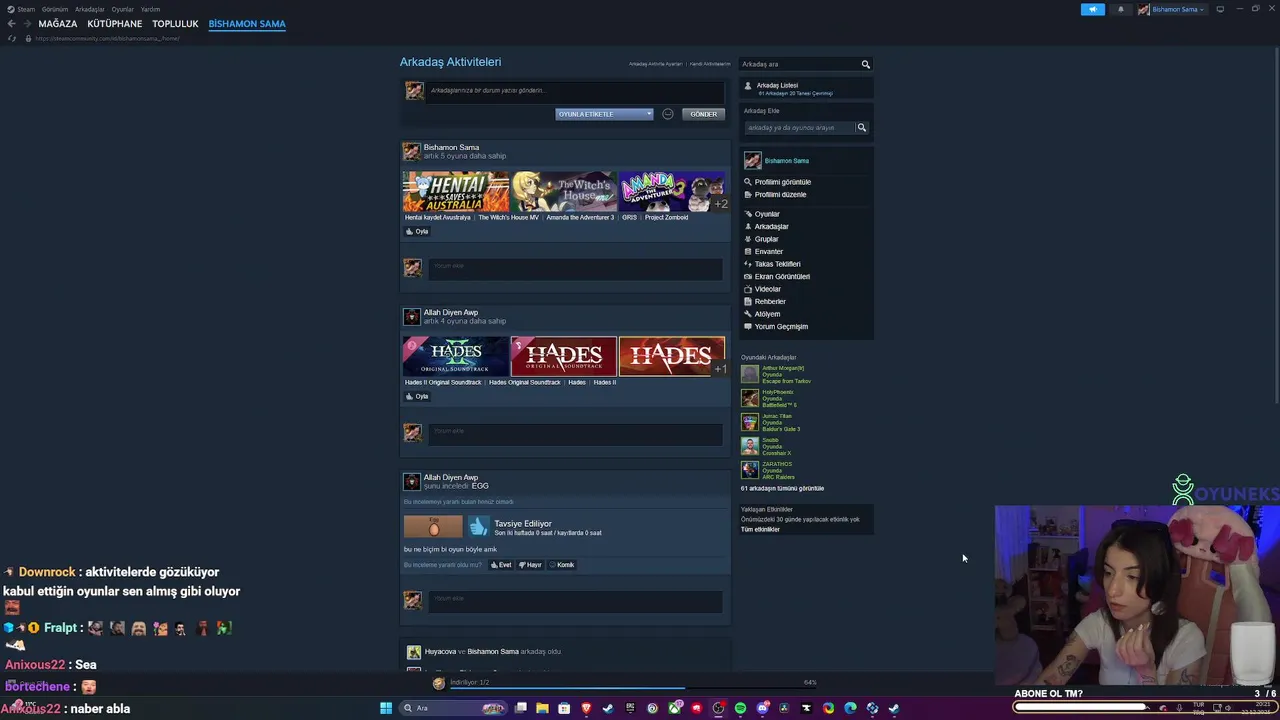
Task: Open the Arkadaş Listesi panel
Action: pyautogui.click(x=806, y=89)
